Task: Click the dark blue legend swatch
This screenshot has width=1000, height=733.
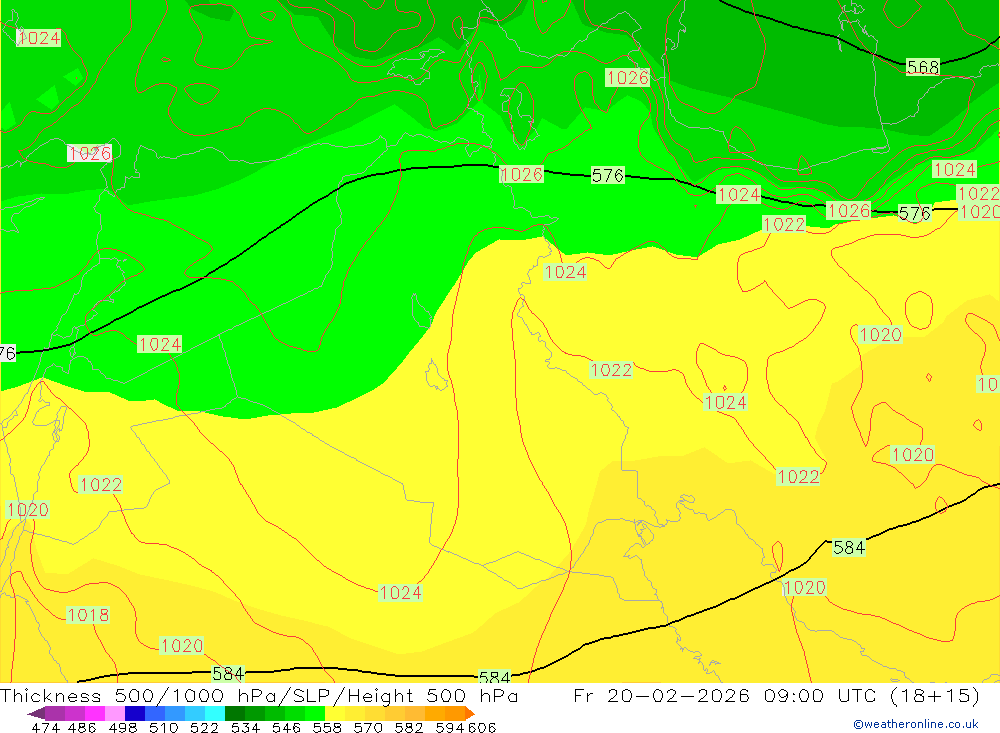Action: click(x=135, y=713)
